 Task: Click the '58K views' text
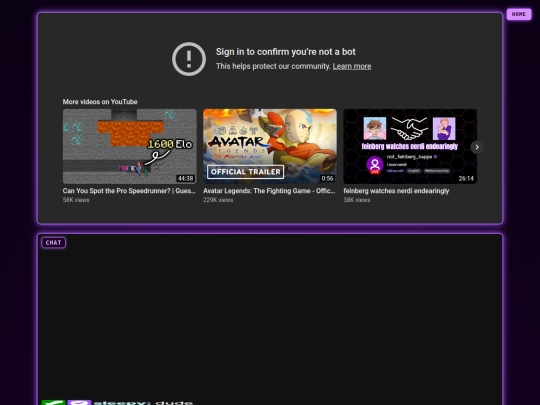(76, 200)
